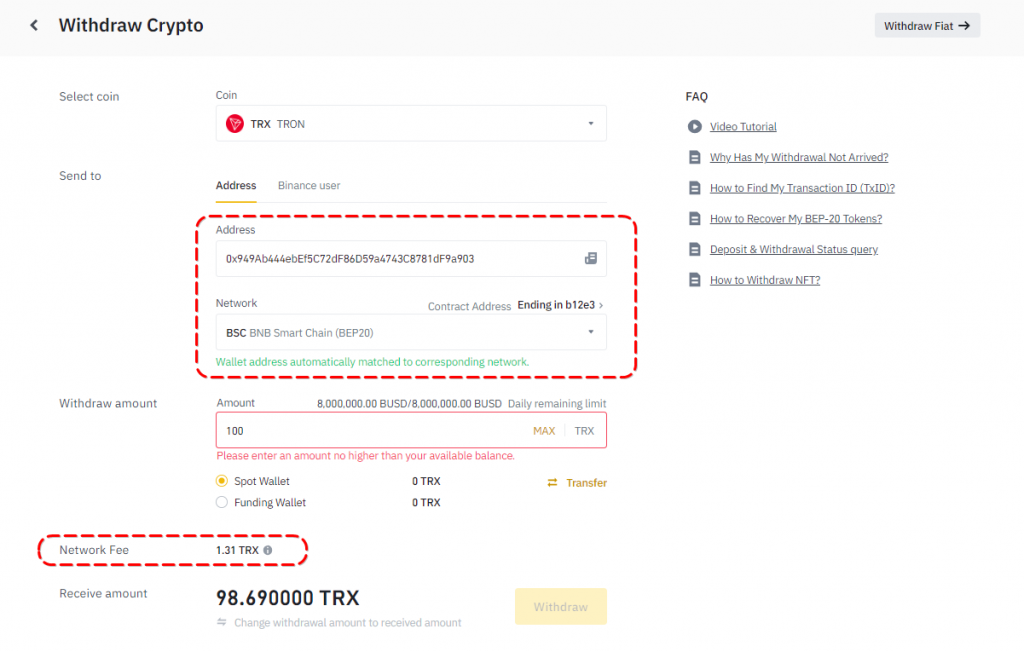
Task: Click the Video Tutorial play icon
Action: click(x=694, y=127)
